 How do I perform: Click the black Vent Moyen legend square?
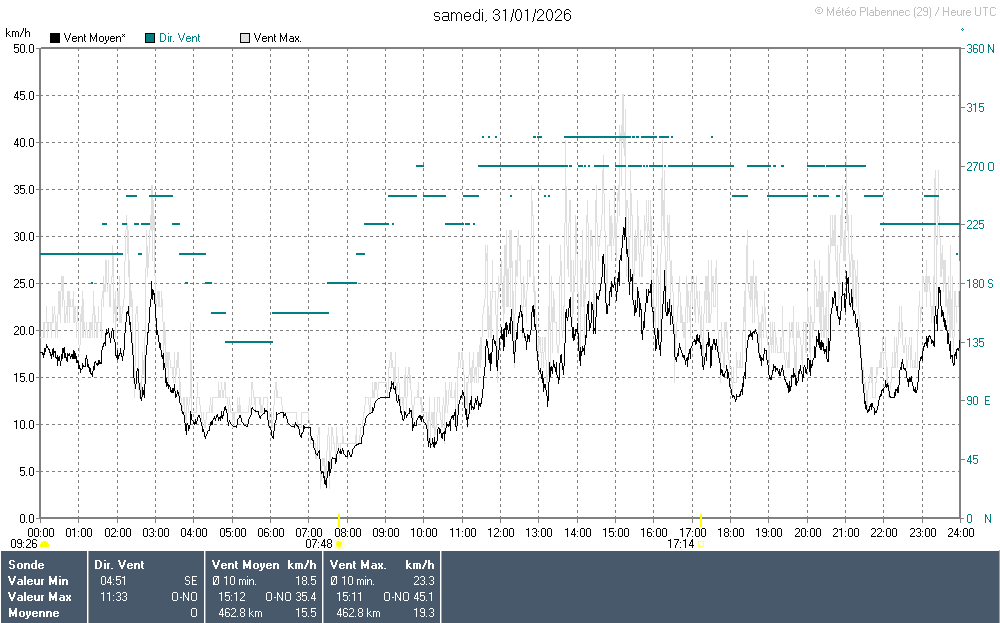(x=55, y=38)
